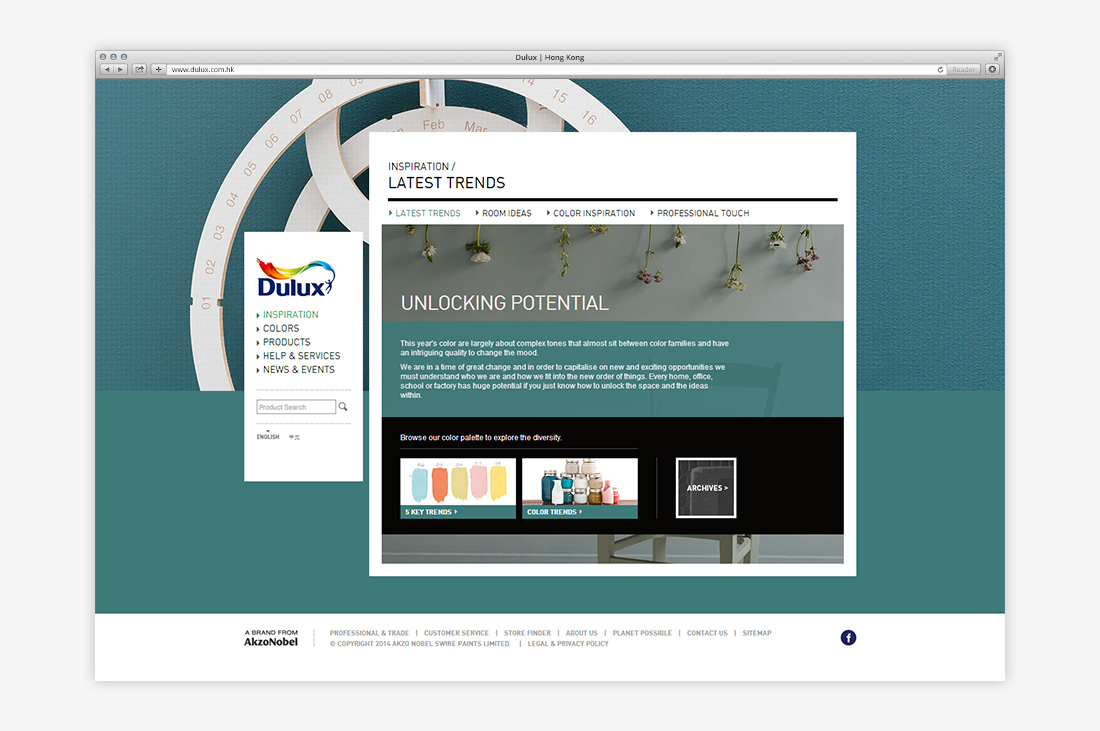The width and height of the screenshot is (1100, 731).
Task: Reload the page using the refresh icon
Action: click(x=940, y=70)
